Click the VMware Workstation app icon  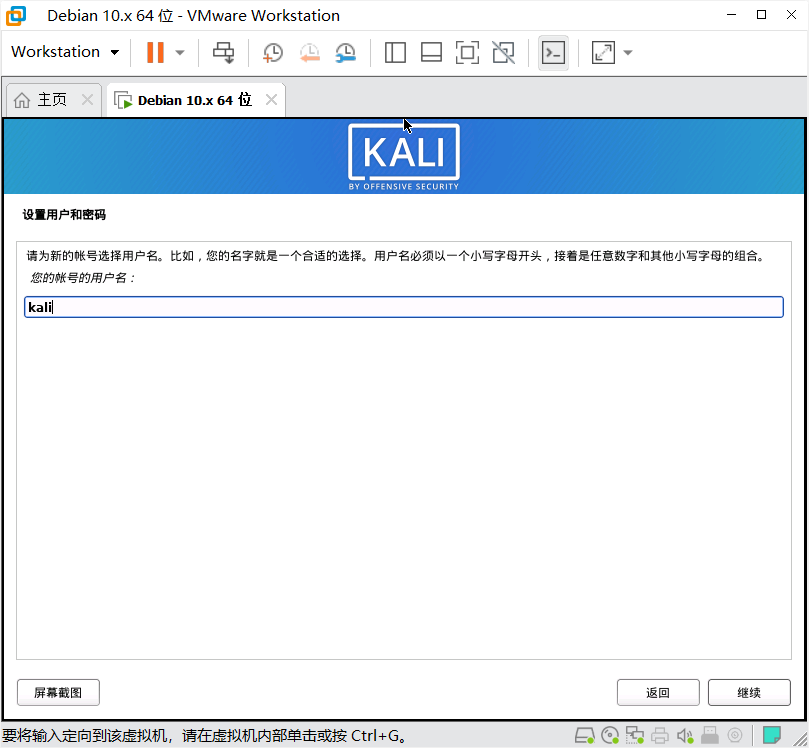pos(16,15)
